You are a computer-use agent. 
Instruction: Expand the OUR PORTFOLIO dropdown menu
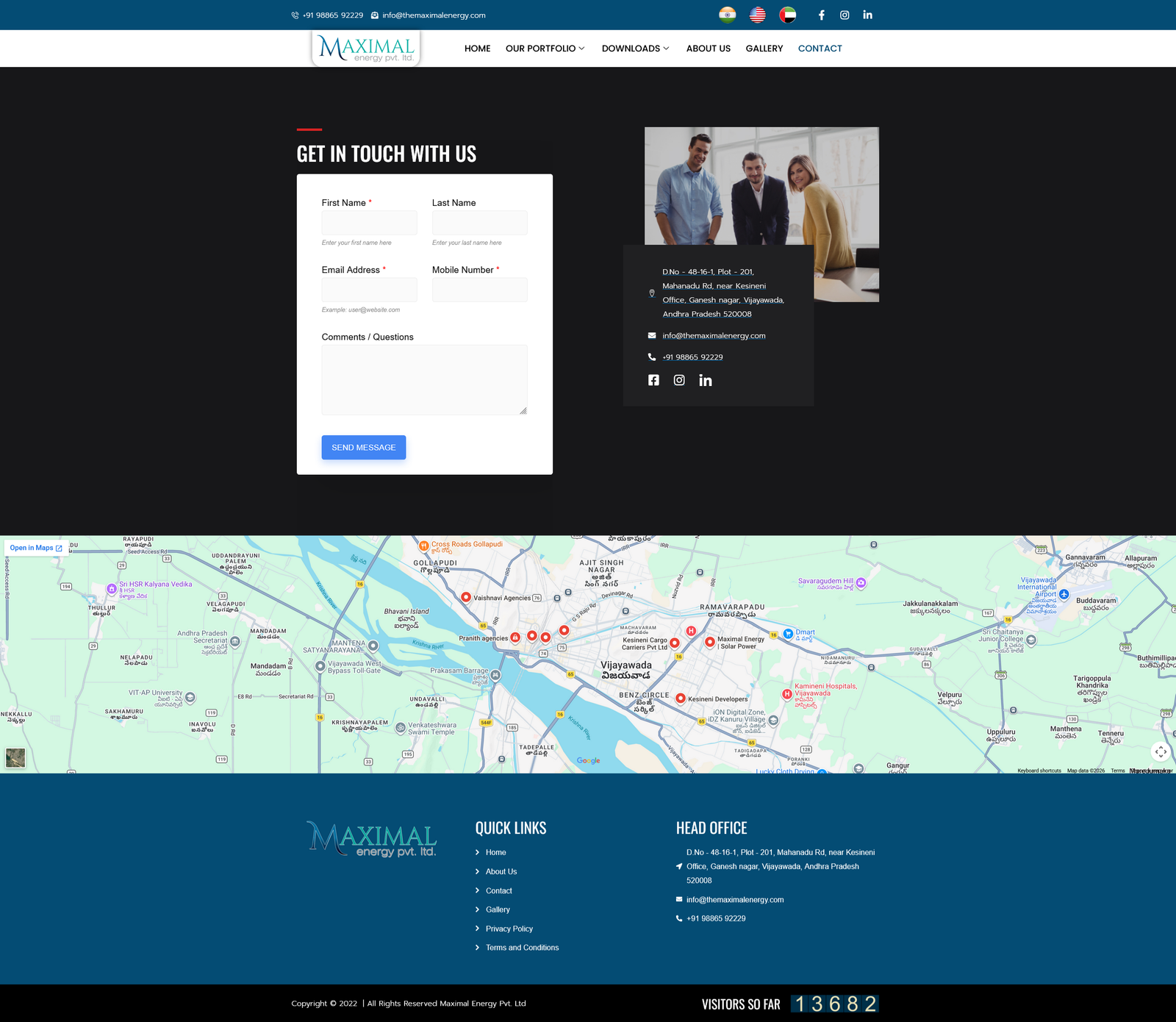[x=545, y=49]
